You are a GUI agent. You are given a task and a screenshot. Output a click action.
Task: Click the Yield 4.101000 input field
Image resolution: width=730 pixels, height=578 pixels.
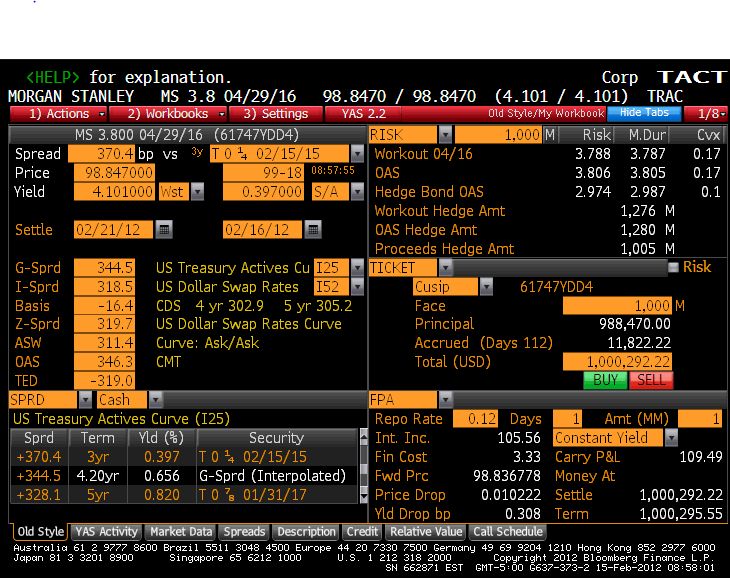pos(114,191)
